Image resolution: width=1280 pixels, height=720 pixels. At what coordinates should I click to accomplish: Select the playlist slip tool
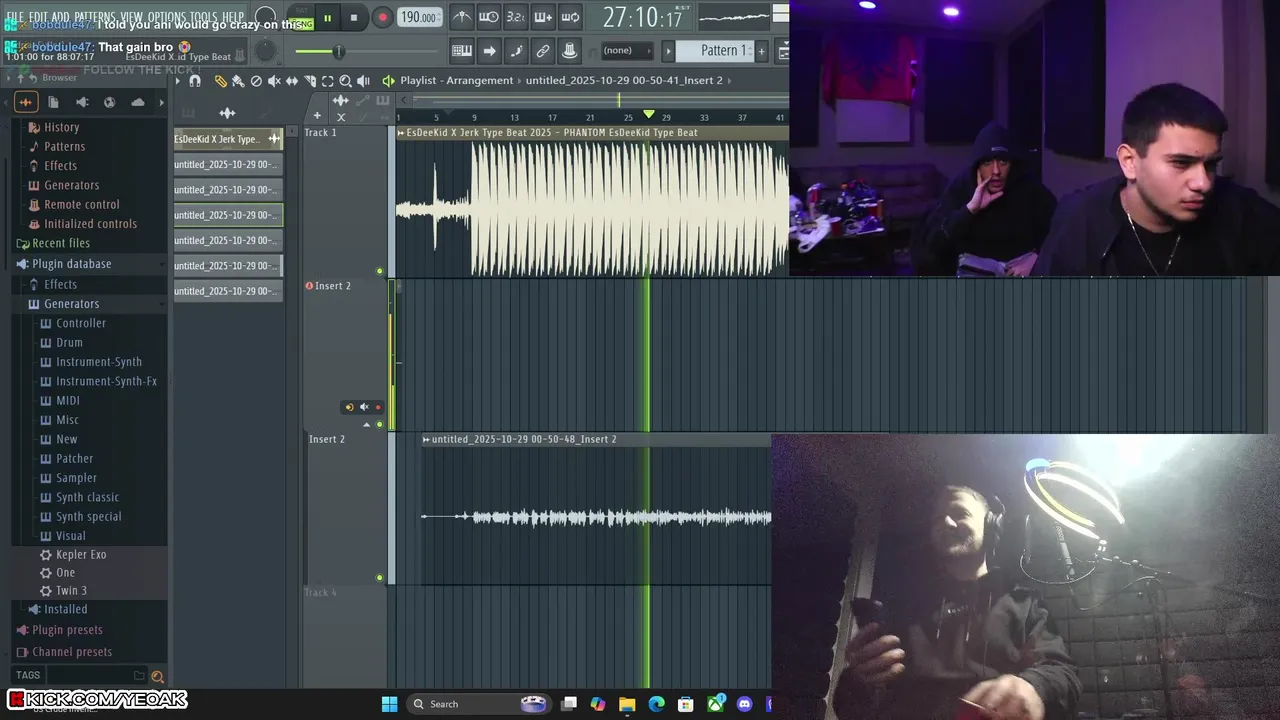coord(292,81)
